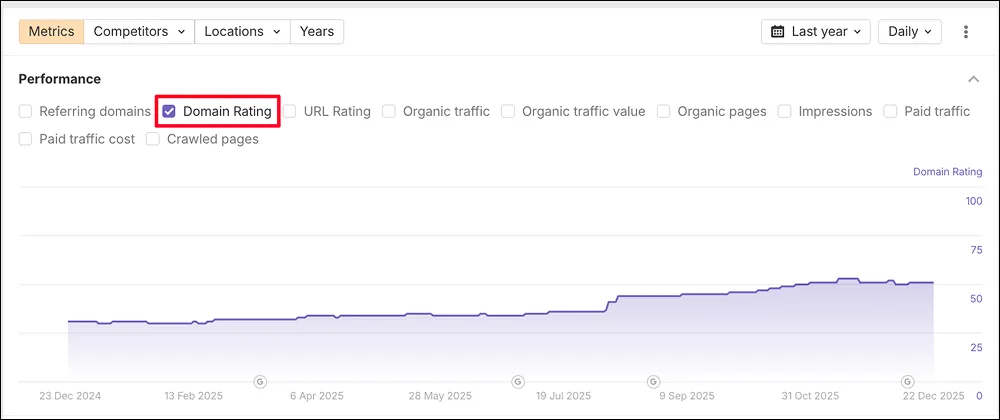Select the Metrics tab
This screenshot has height=420, width=1000.
coord(52,31)
